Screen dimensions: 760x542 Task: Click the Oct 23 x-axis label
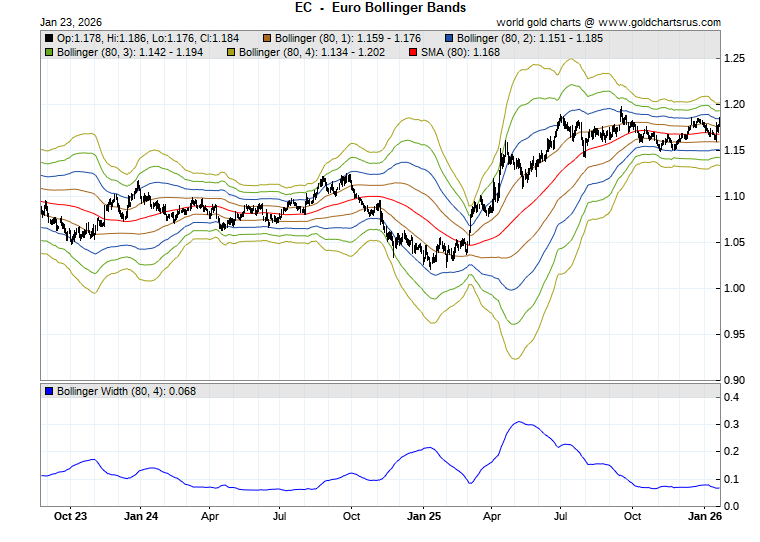click(71, 517)
